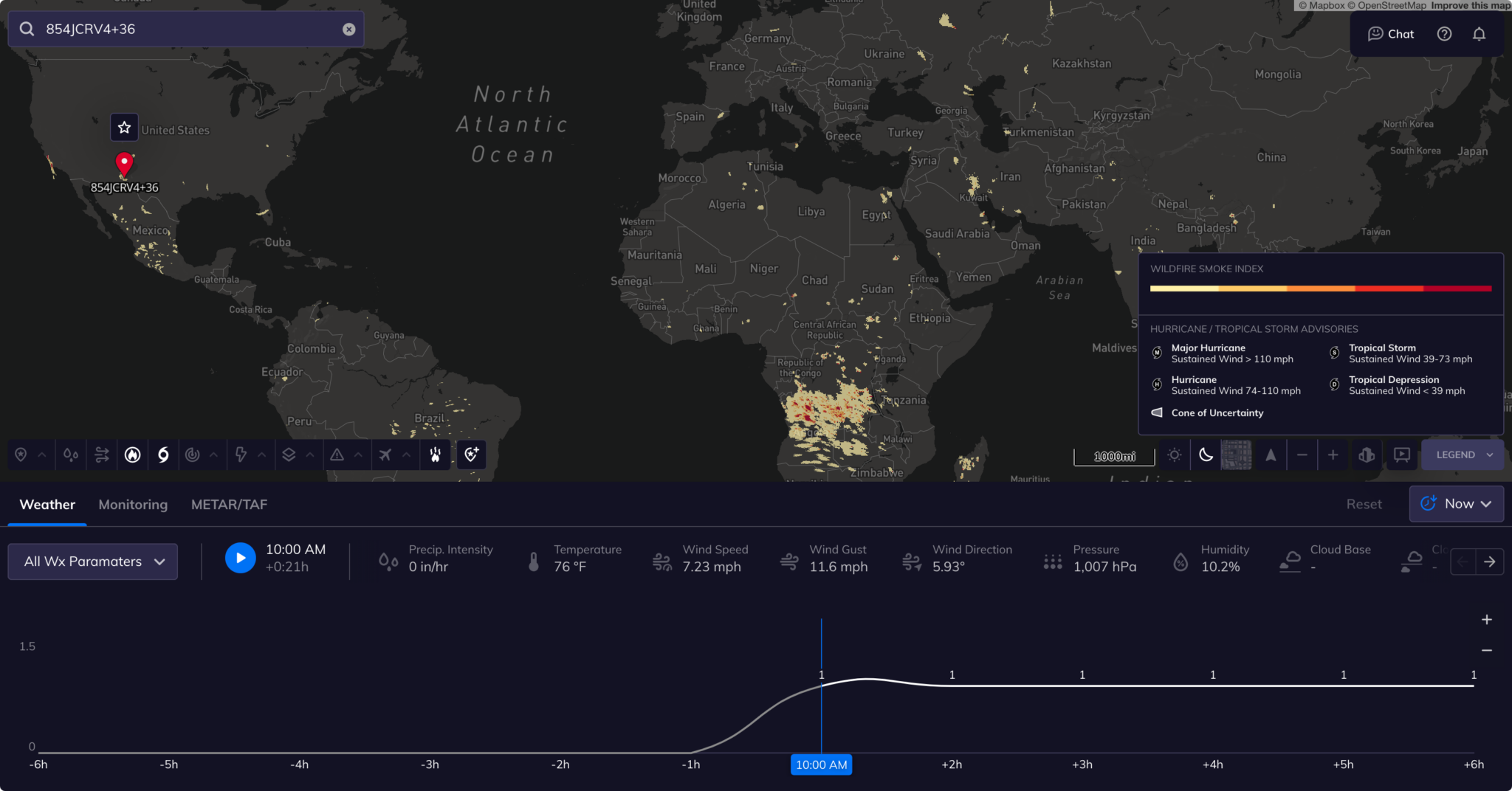1512x791 pixels.
Task: Click the compass arrow to reset map orientation
Action: click(x=1271, y=455)
